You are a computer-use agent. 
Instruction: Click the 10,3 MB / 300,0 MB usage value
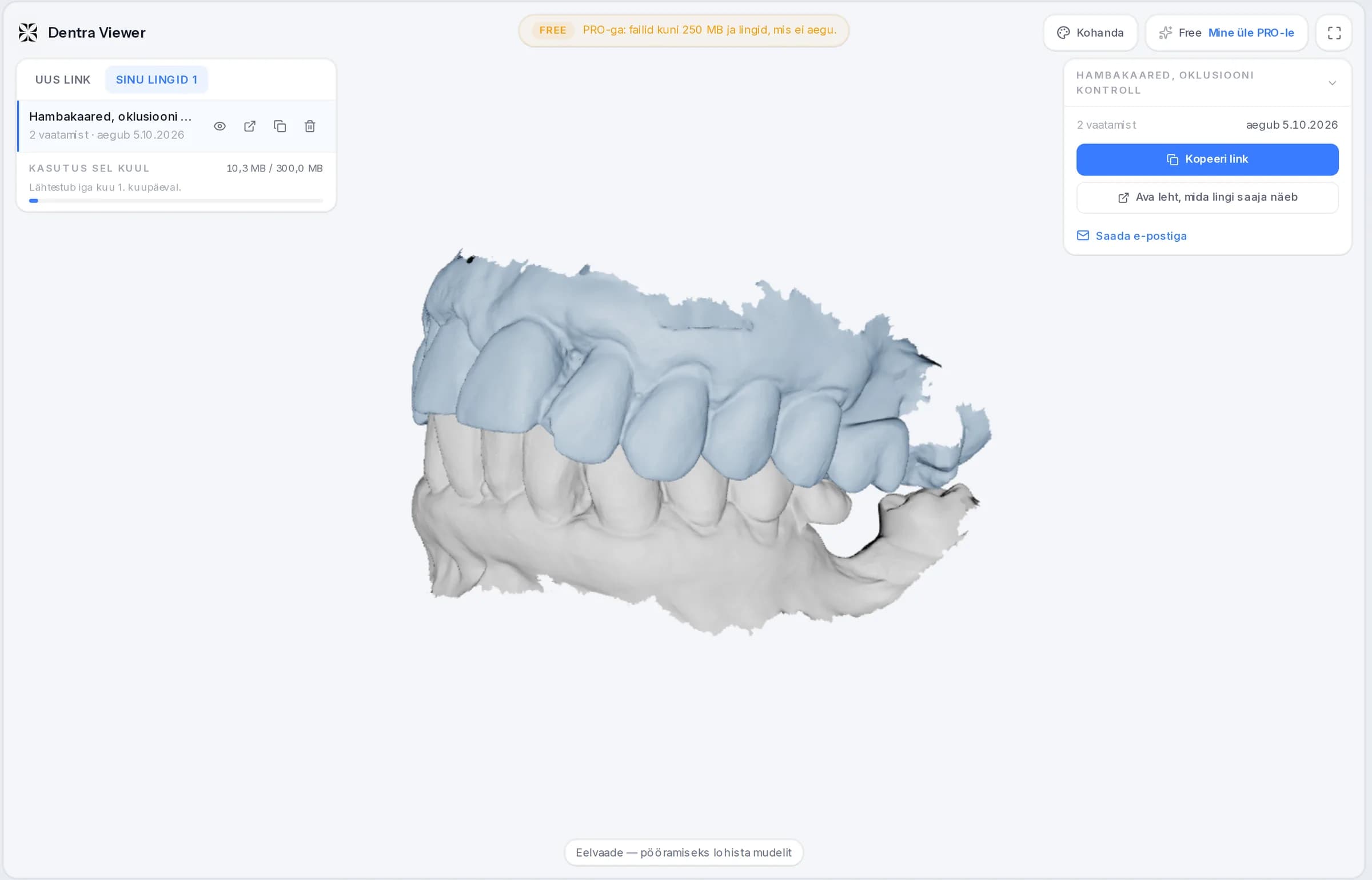[274, 169]
